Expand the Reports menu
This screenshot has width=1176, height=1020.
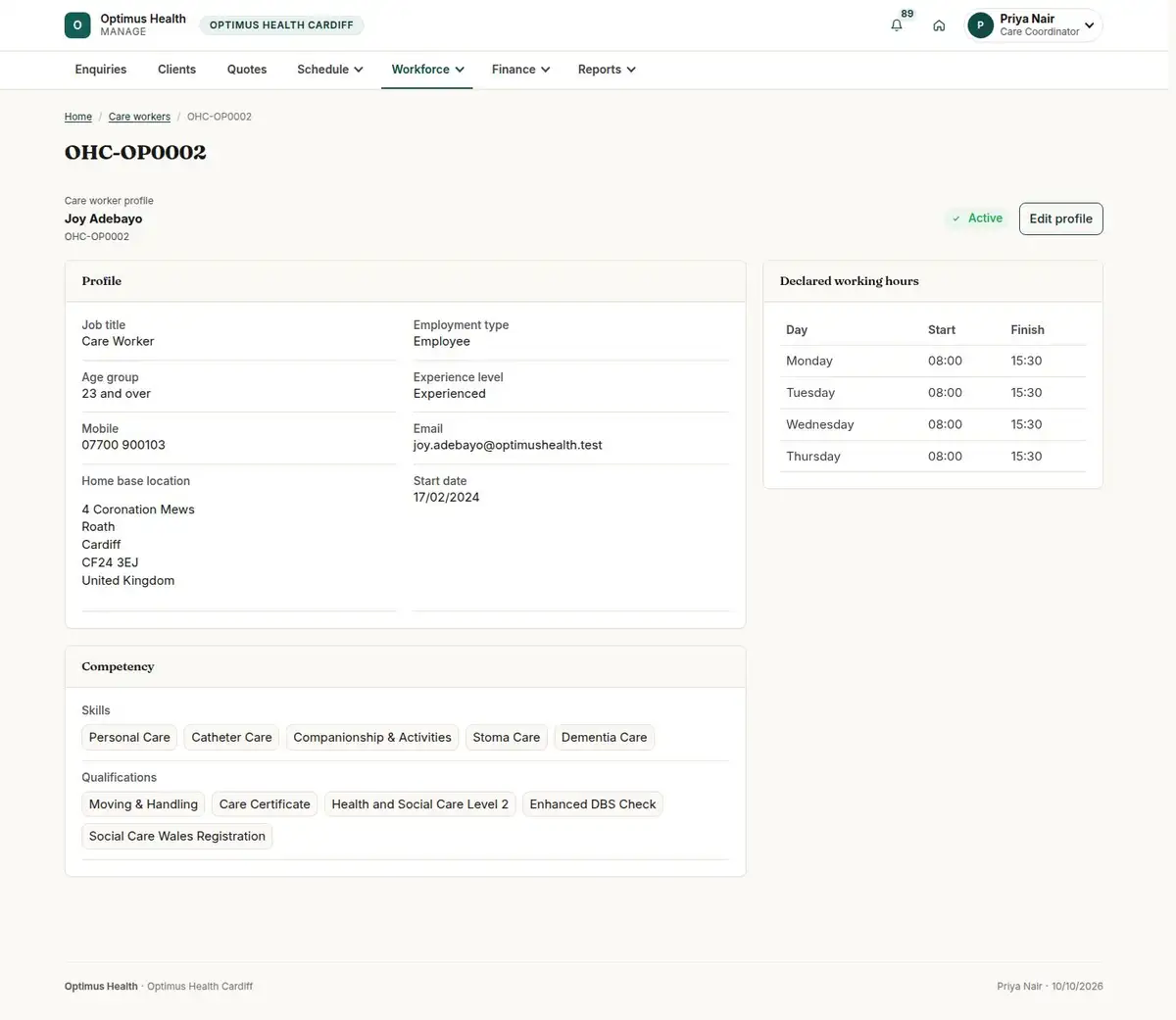click(607, 70)
